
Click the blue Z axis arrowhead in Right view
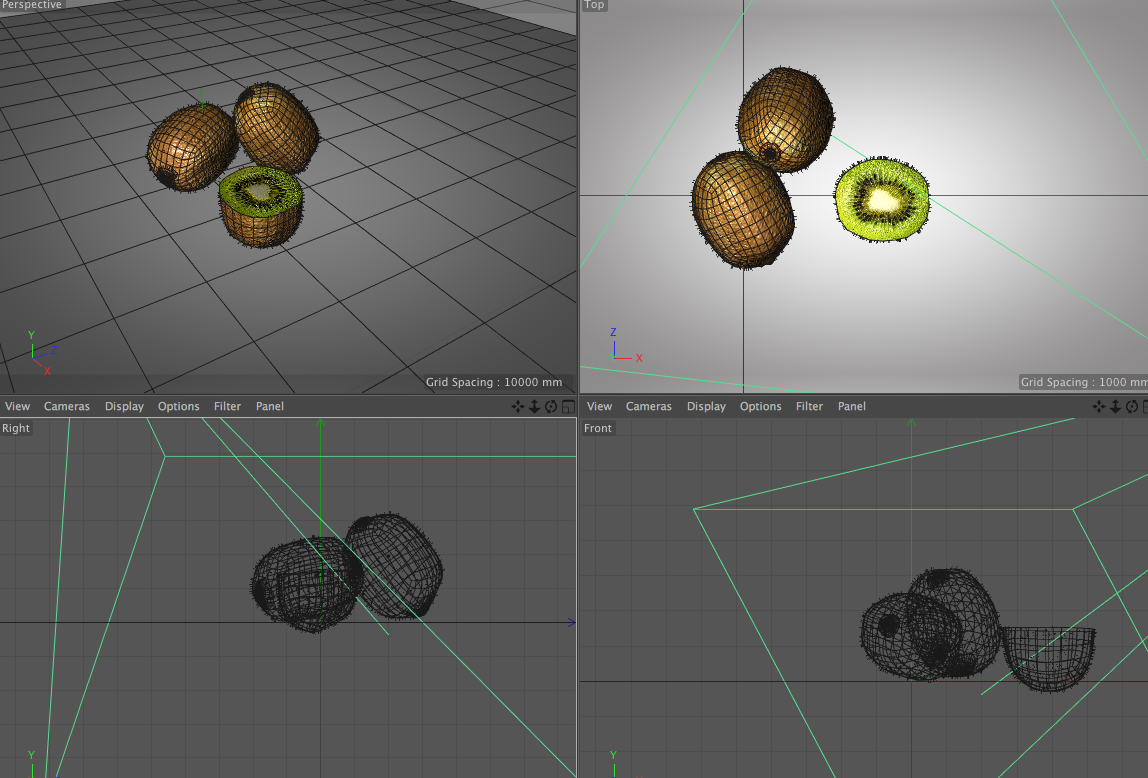tap(572, 623)
